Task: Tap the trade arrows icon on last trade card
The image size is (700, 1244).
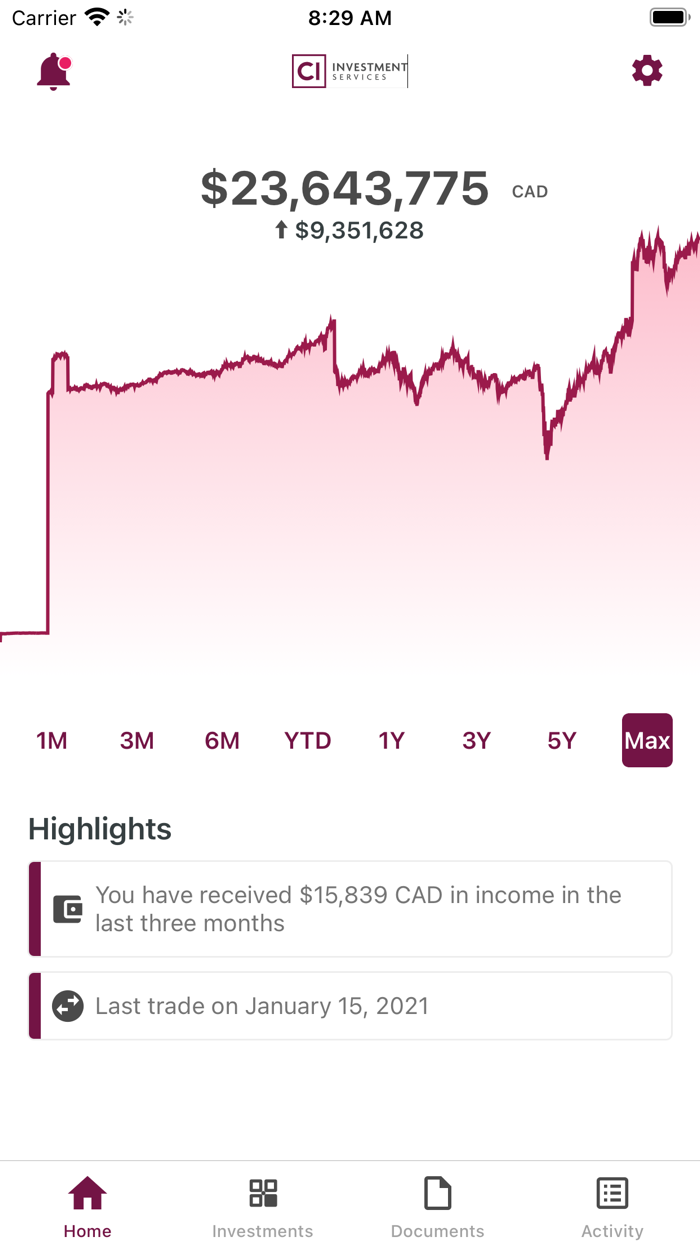Action: point(67,1006)
